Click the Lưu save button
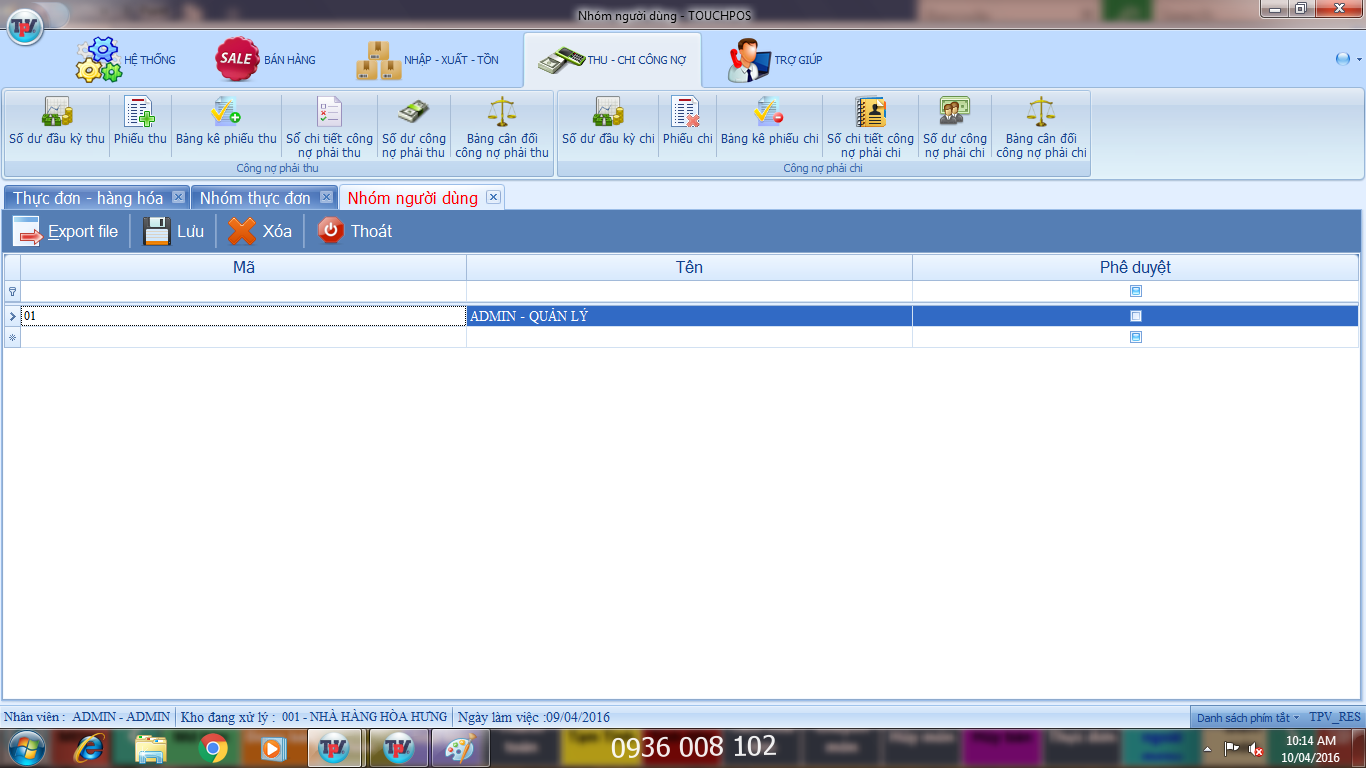The width and height of the screenshot is (1366, 768). tap(174, 231)
